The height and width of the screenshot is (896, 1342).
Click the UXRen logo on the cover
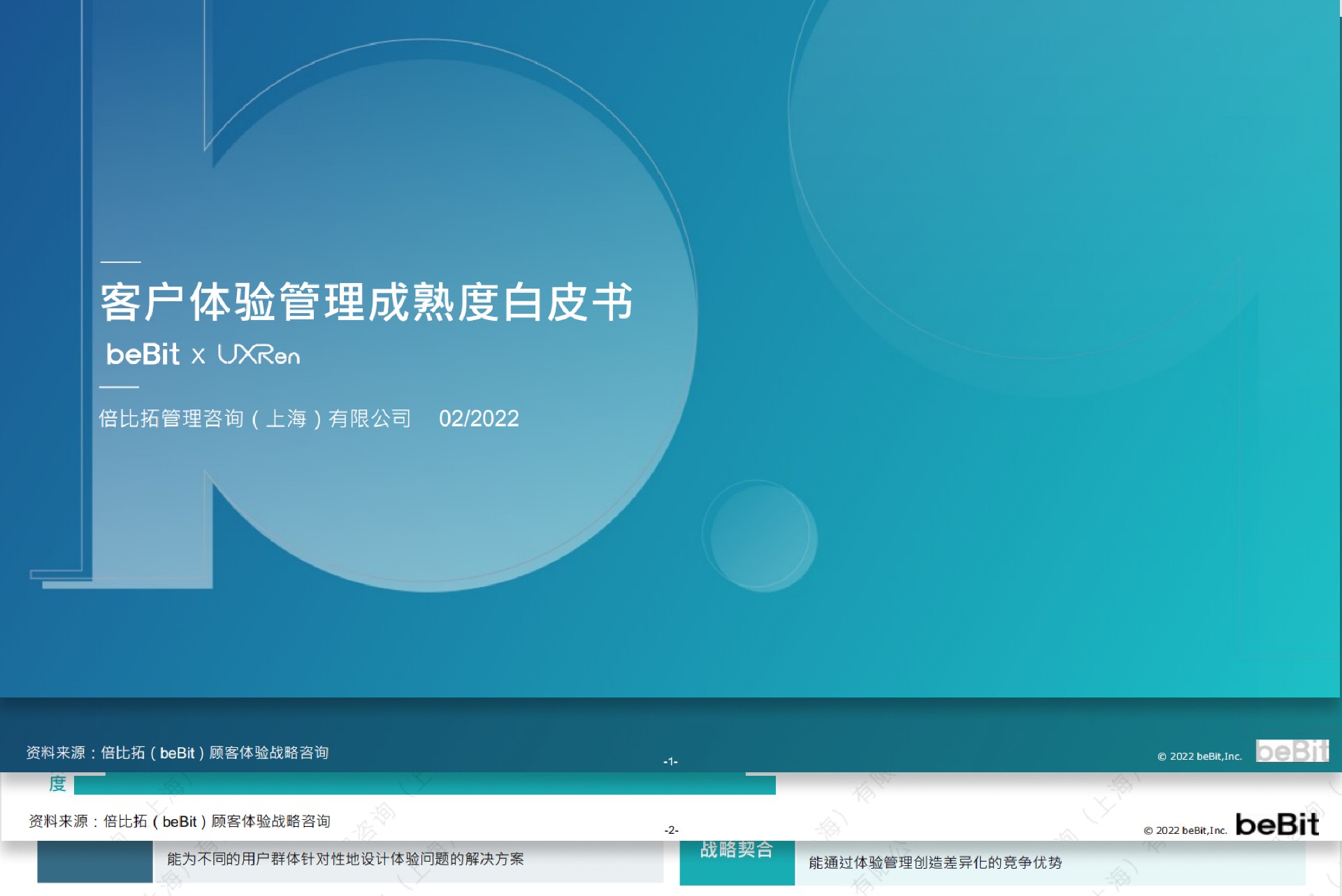(x=259, y=355)
